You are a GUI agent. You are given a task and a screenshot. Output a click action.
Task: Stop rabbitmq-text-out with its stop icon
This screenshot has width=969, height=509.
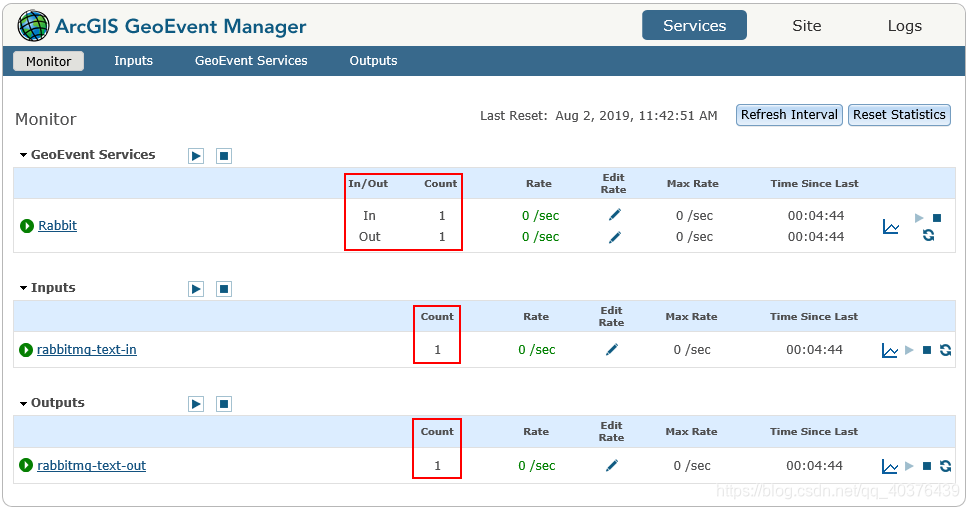click(926, 466)
